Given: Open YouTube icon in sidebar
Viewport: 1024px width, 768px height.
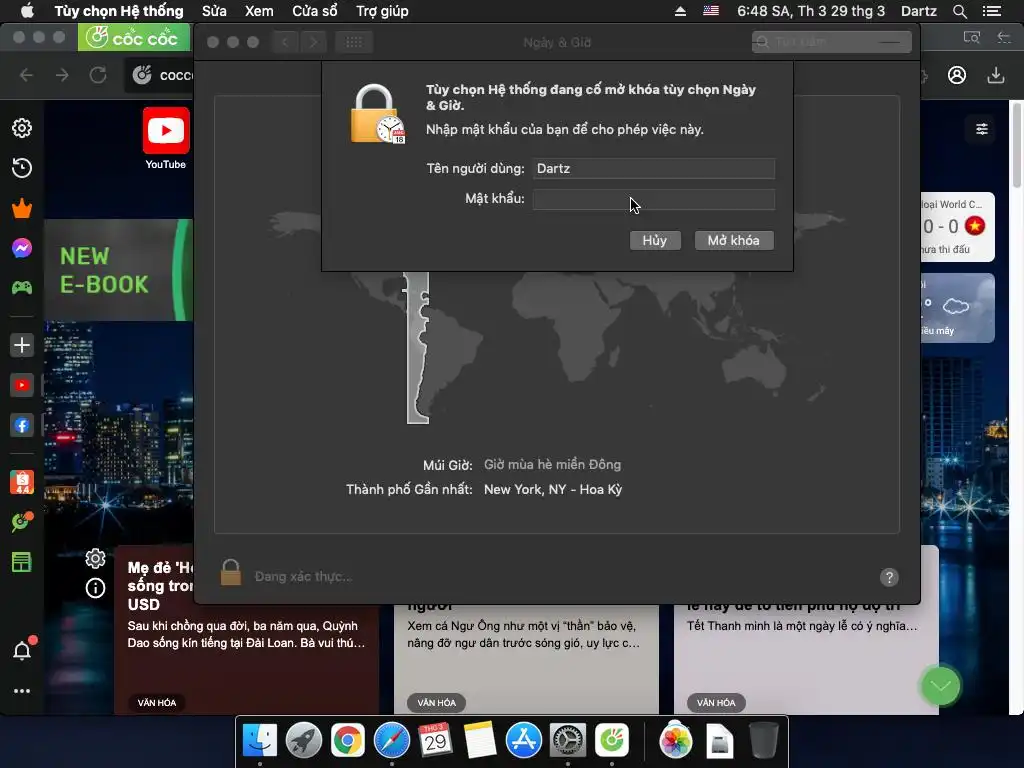Looking at the screenshot, I should 22,385.
